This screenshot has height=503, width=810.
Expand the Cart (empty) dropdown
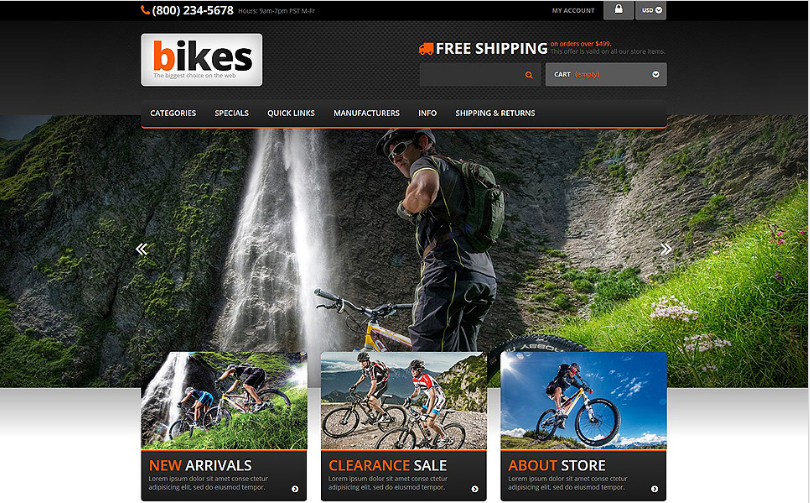[606, 74]
